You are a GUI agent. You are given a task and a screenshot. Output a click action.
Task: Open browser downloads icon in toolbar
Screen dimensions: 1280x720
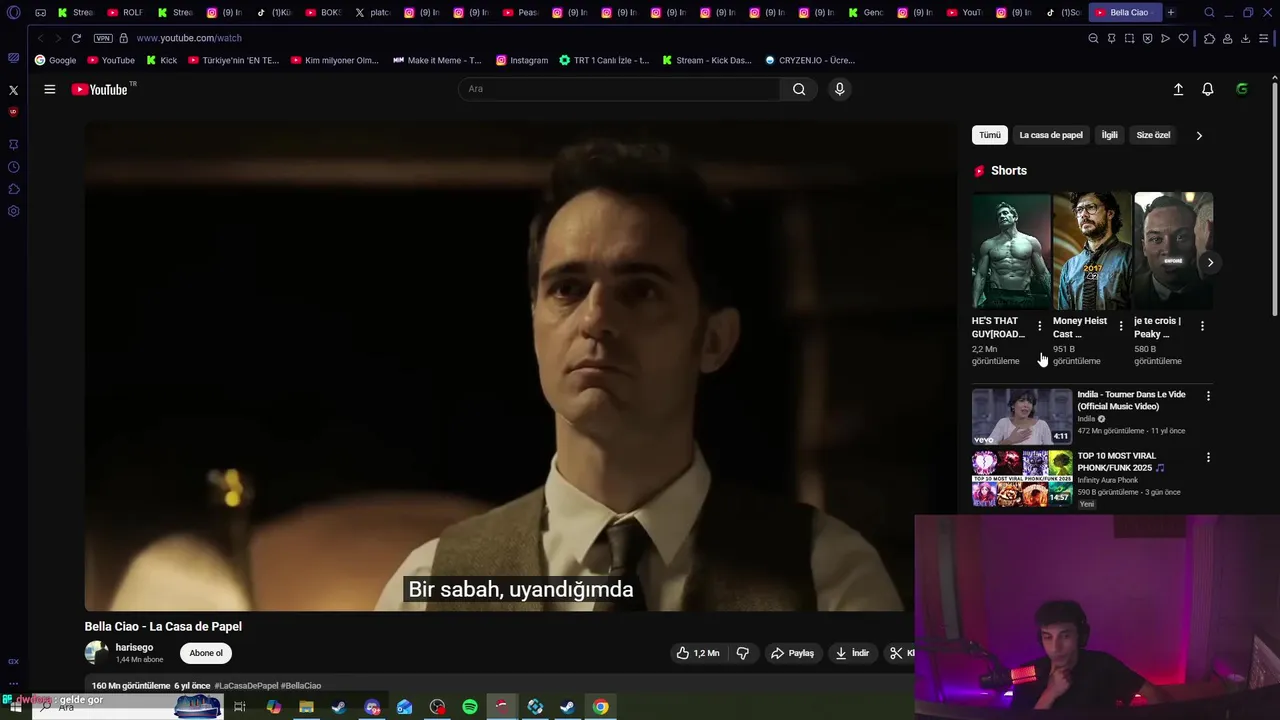tap(1245, 38)
